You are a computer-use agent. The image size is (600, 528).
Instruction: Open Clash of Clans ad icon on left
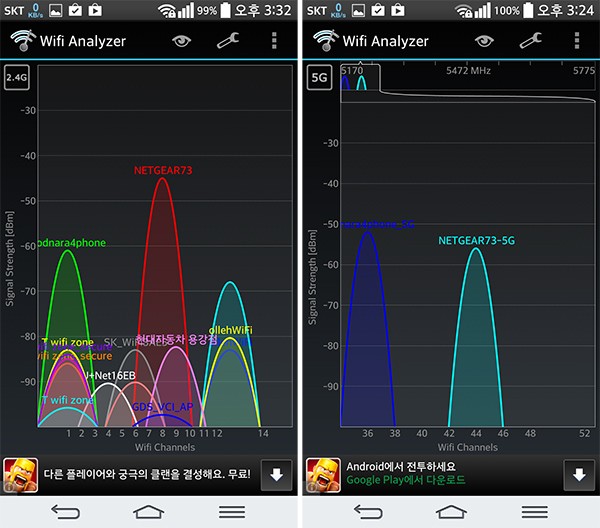click(21, 475)
